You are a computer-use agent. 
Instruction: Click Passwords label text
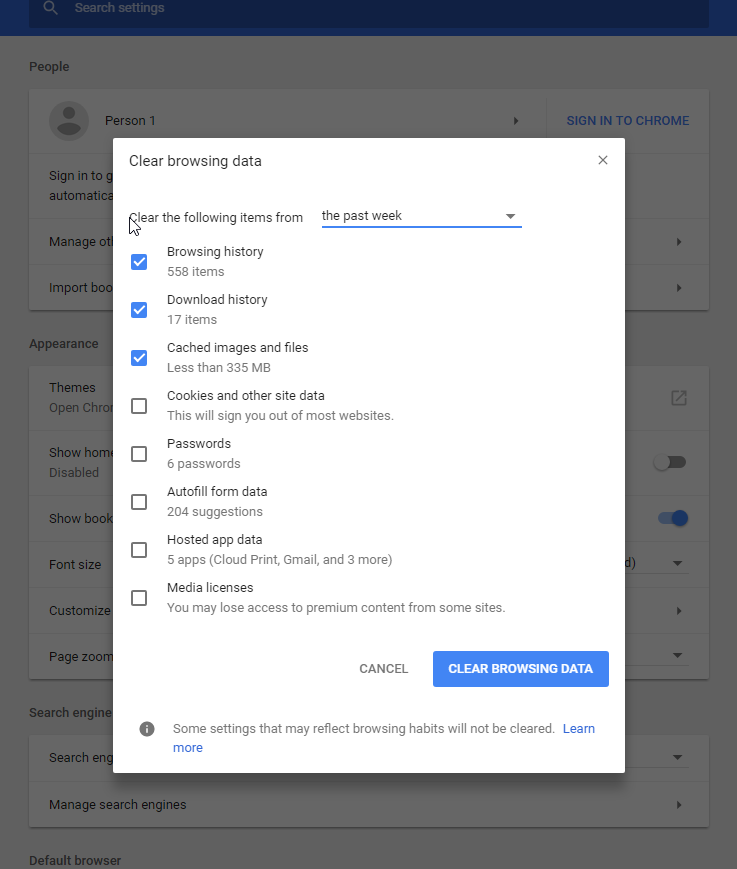pos(199,444)
